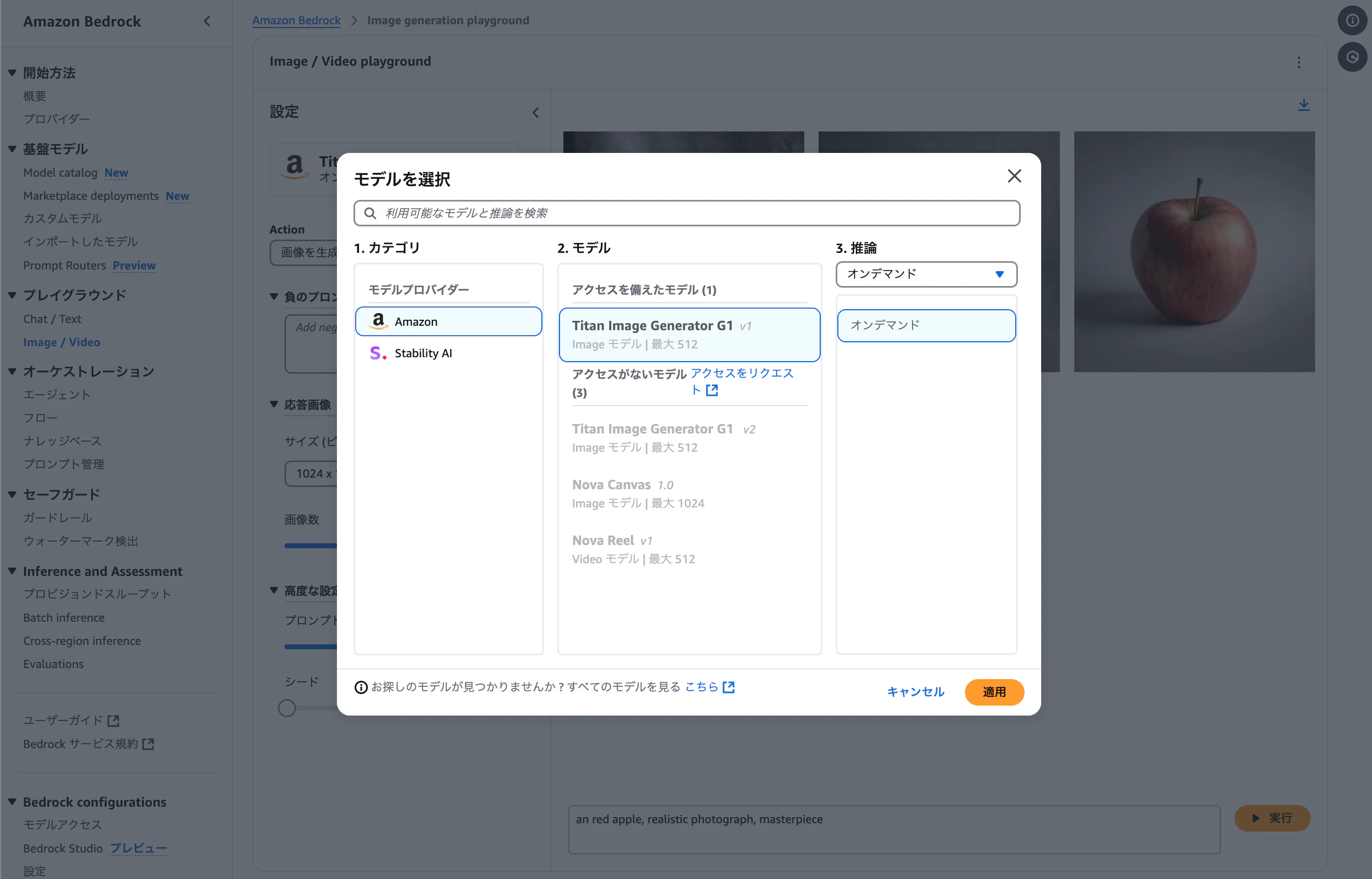Collapse the オーケストレーション sidebar section
The width and height of the screenshot is (1372, 879).
(x=12, y=372)
